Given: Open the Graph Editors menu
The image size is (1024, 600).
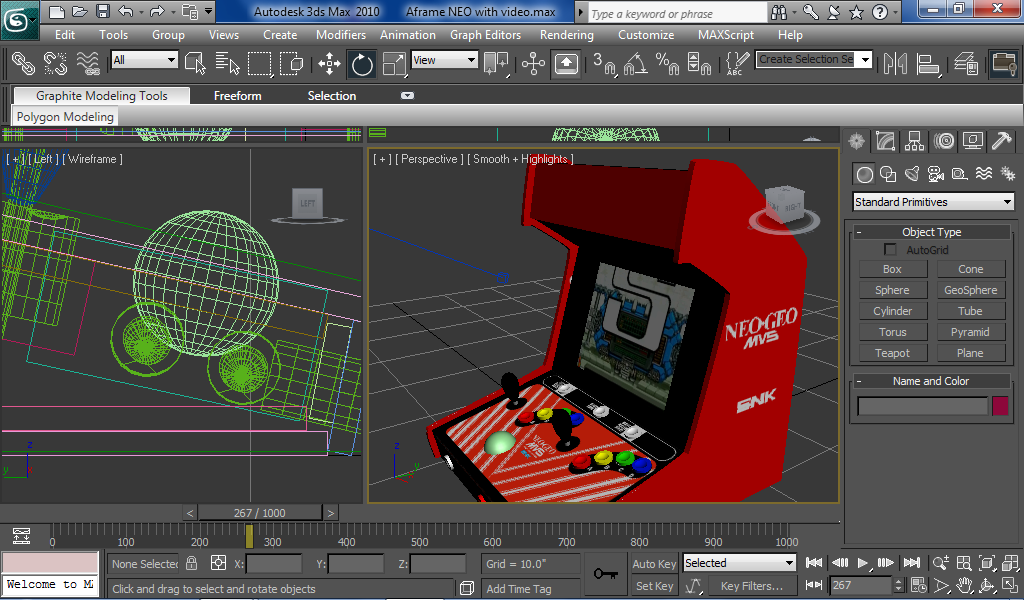Looking at the screenshot, I should tap(485, 35).
